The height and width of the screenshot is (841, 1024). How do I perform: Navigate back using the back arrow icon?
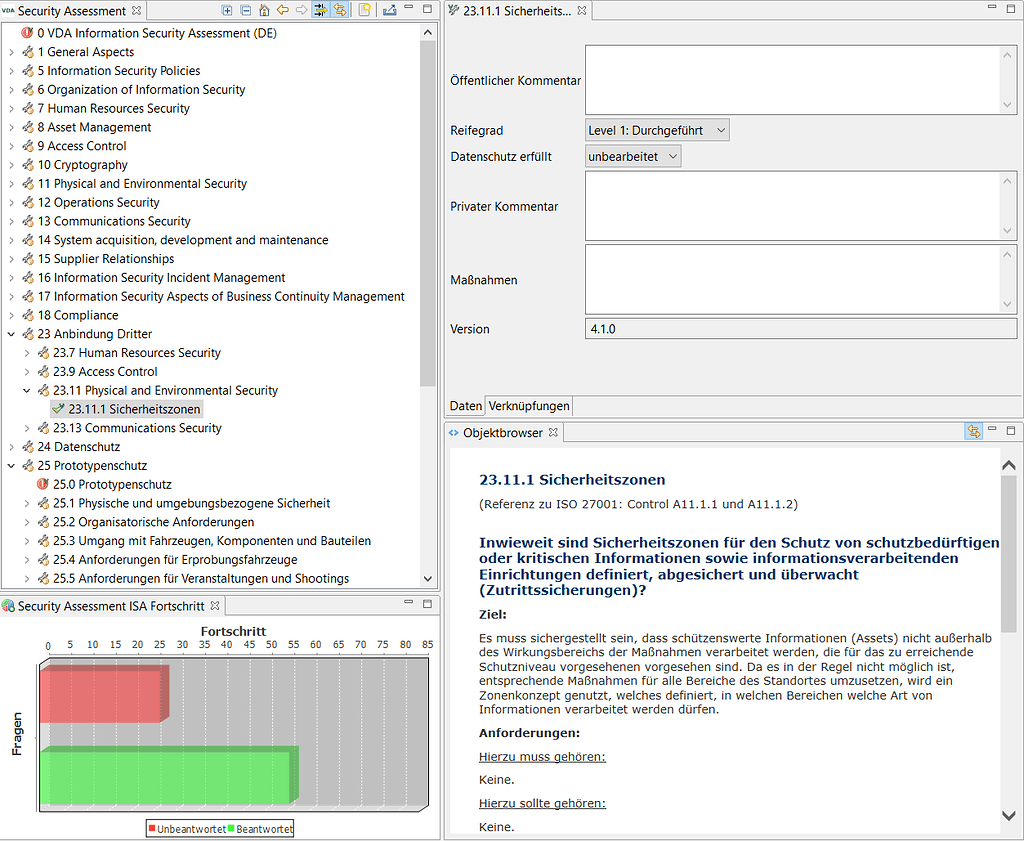(283, 10)
